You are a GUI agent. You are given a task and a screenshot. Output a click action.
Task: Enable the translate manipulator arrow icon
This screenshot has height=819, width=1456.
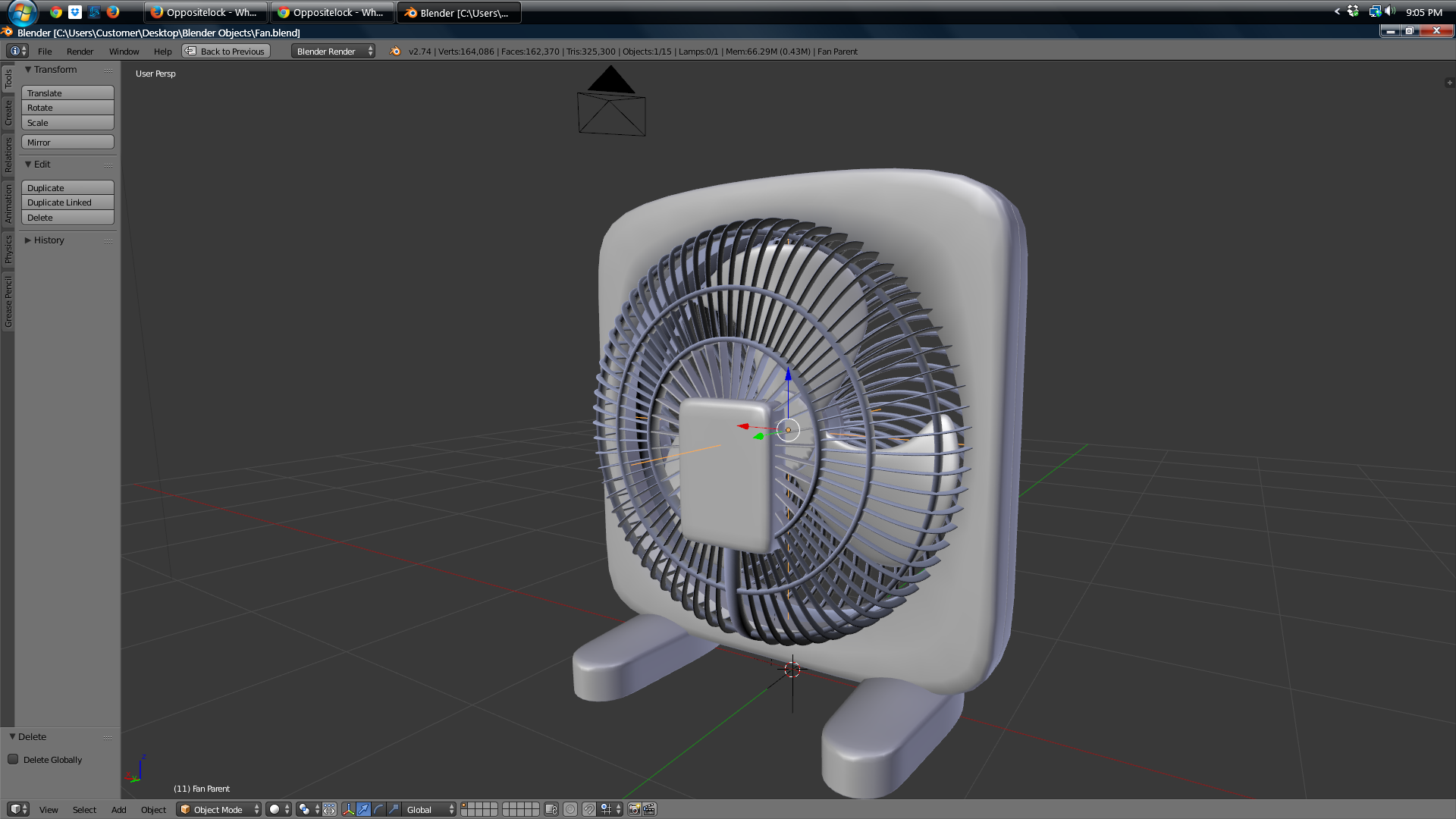(x=364, y=809)
